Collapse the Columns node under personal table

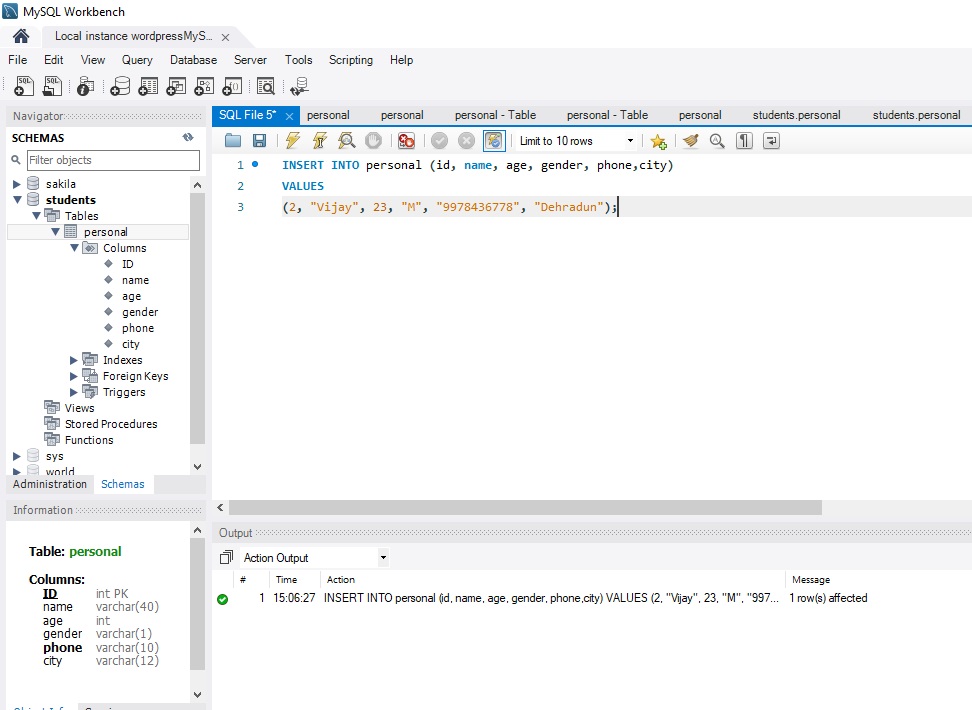(x=73, y=247)
